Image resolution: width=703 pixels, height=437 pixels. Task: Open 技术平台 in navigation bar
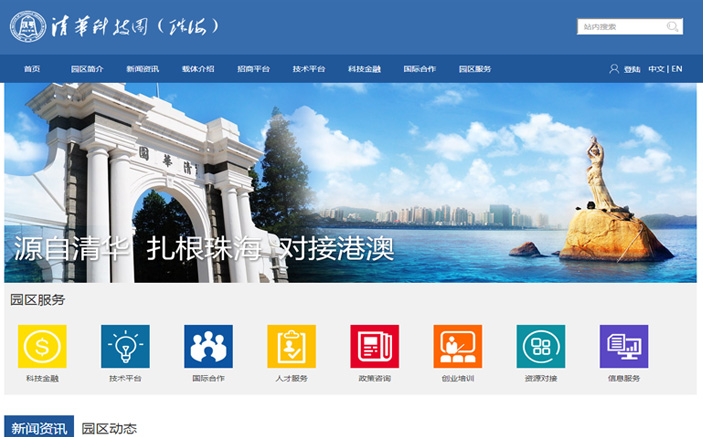point(309,69)
